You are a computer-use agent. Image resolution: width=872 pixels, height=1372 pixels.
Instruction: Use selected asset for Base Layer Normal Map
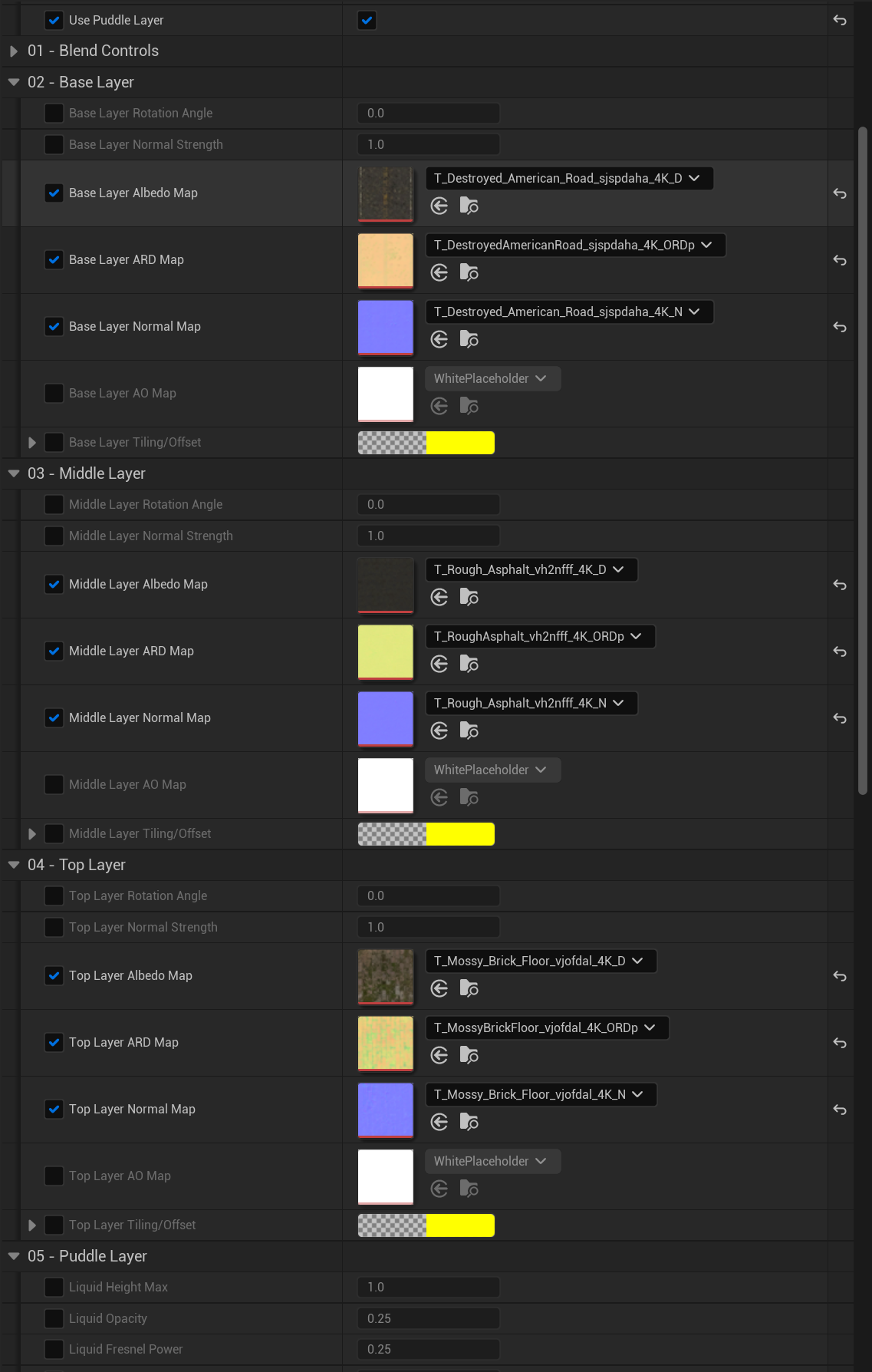439,339
